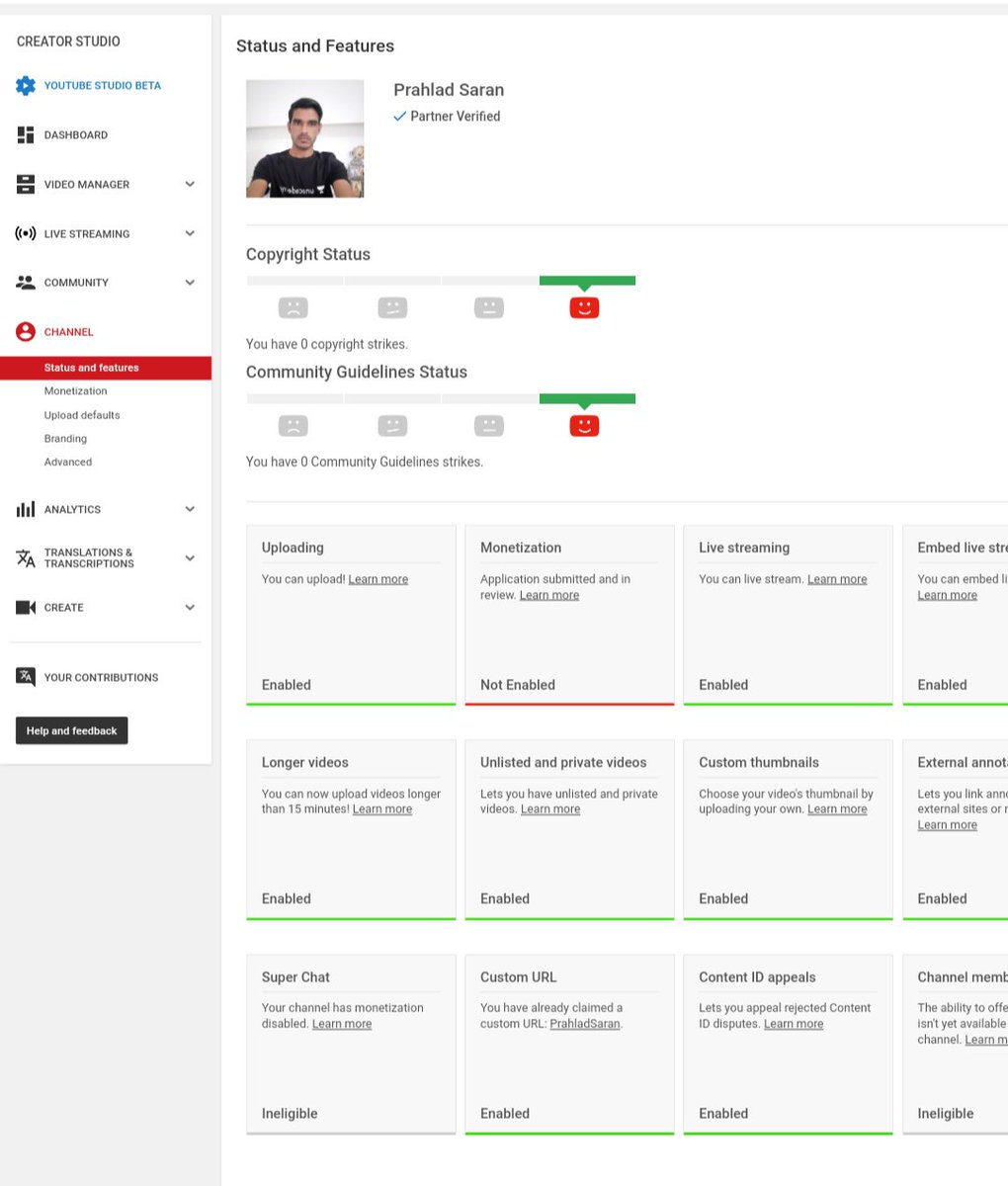Click "You have 0 Community Guidelines strikes." text
The height and width of the screenshot is (1186, 1008).
tap(365, 462)
